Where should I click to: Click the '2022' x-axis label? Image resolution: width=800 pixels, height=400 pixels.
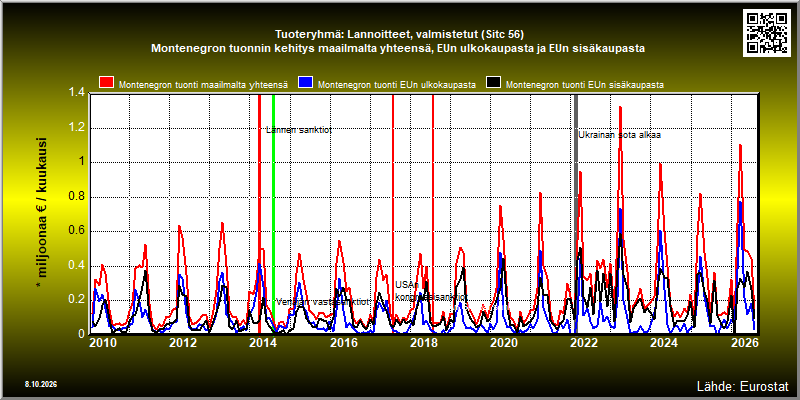pos(584,343)
